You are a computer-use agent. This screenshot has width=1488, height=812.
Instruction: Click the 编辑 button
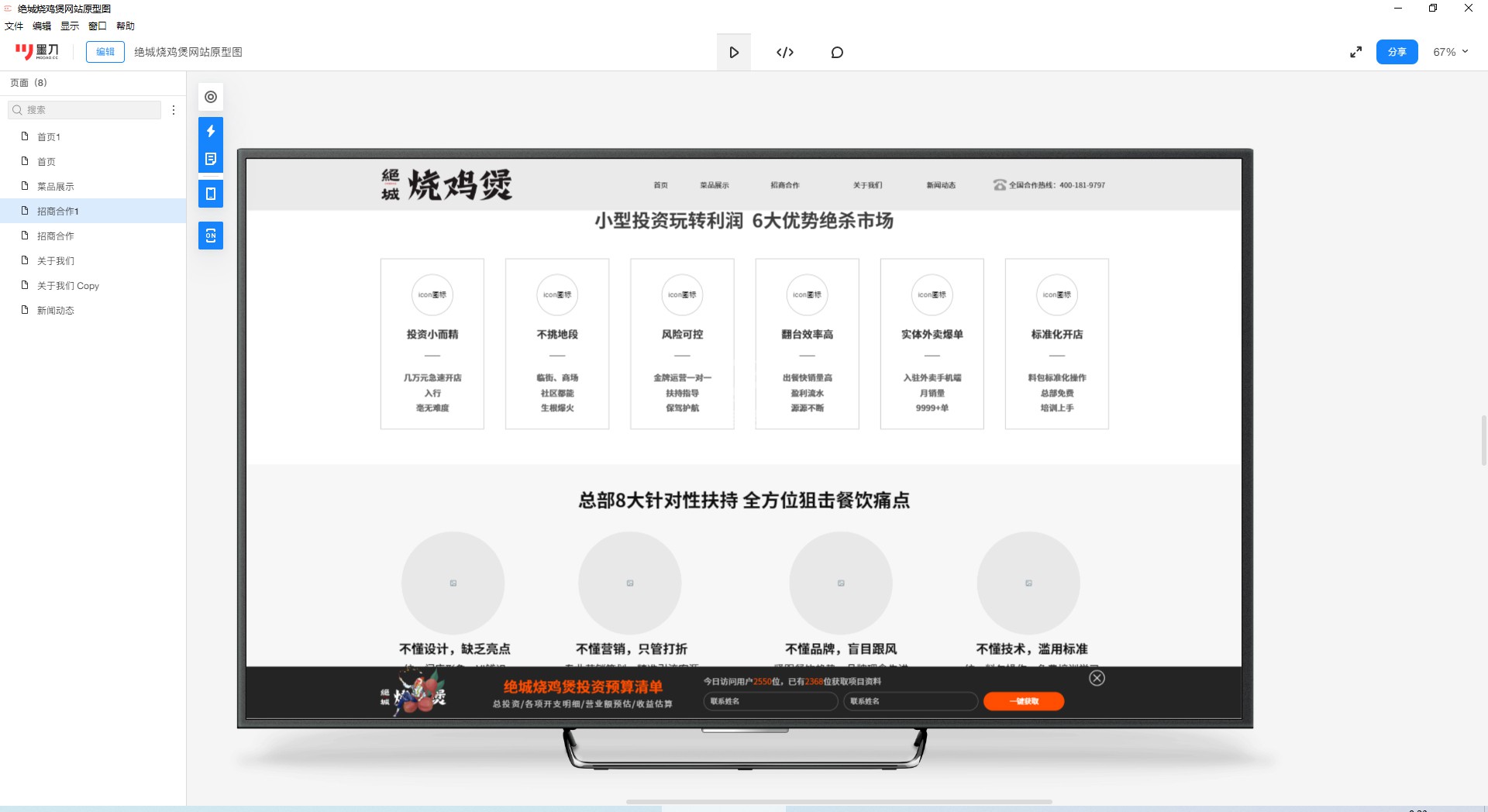105,52
